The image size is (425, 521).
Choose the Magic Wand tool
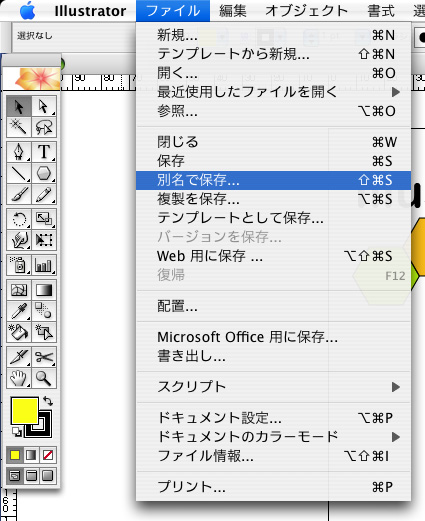point(19,127)
